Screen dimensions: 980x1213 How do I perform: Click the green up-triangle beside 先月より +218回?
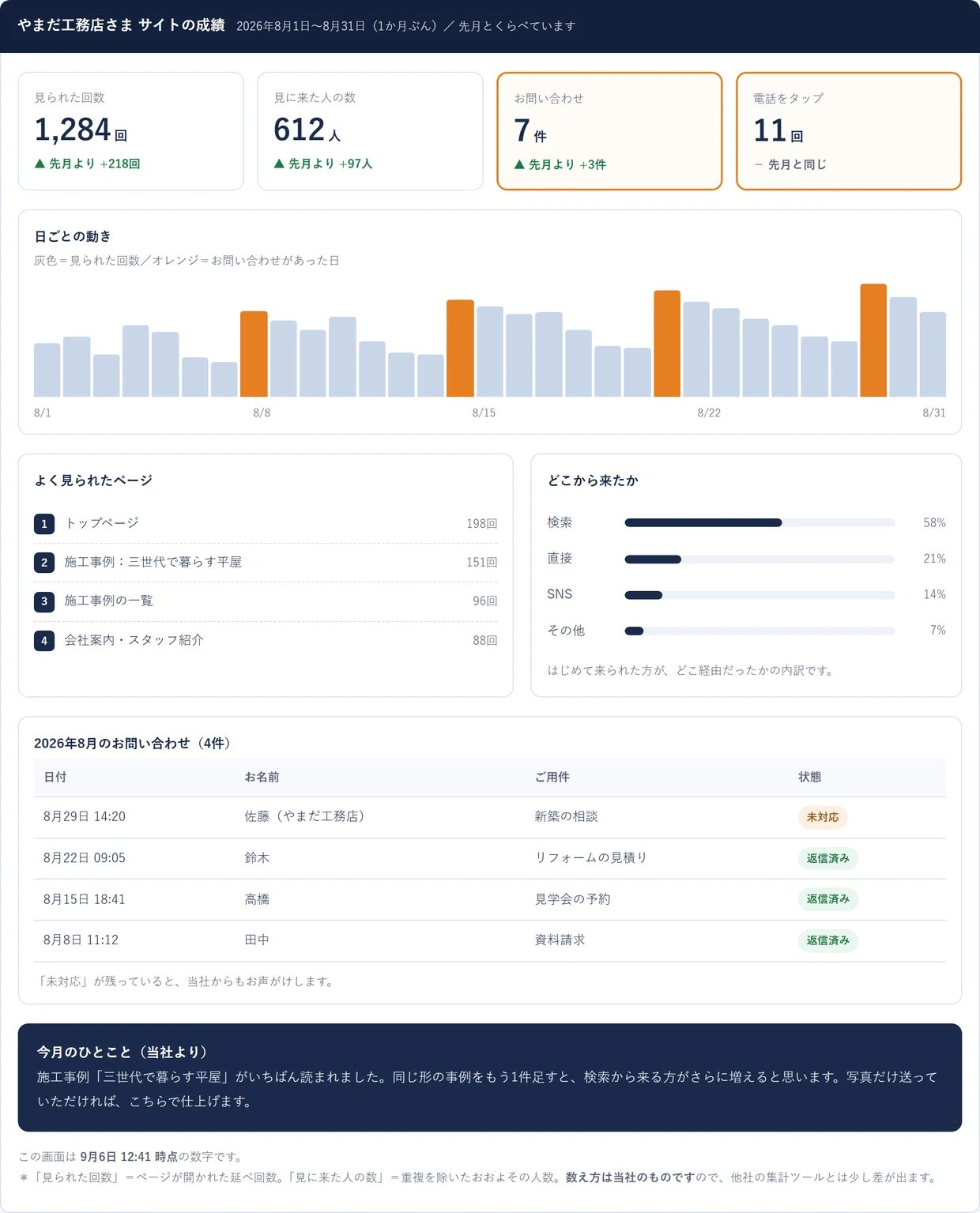[40, 164]
